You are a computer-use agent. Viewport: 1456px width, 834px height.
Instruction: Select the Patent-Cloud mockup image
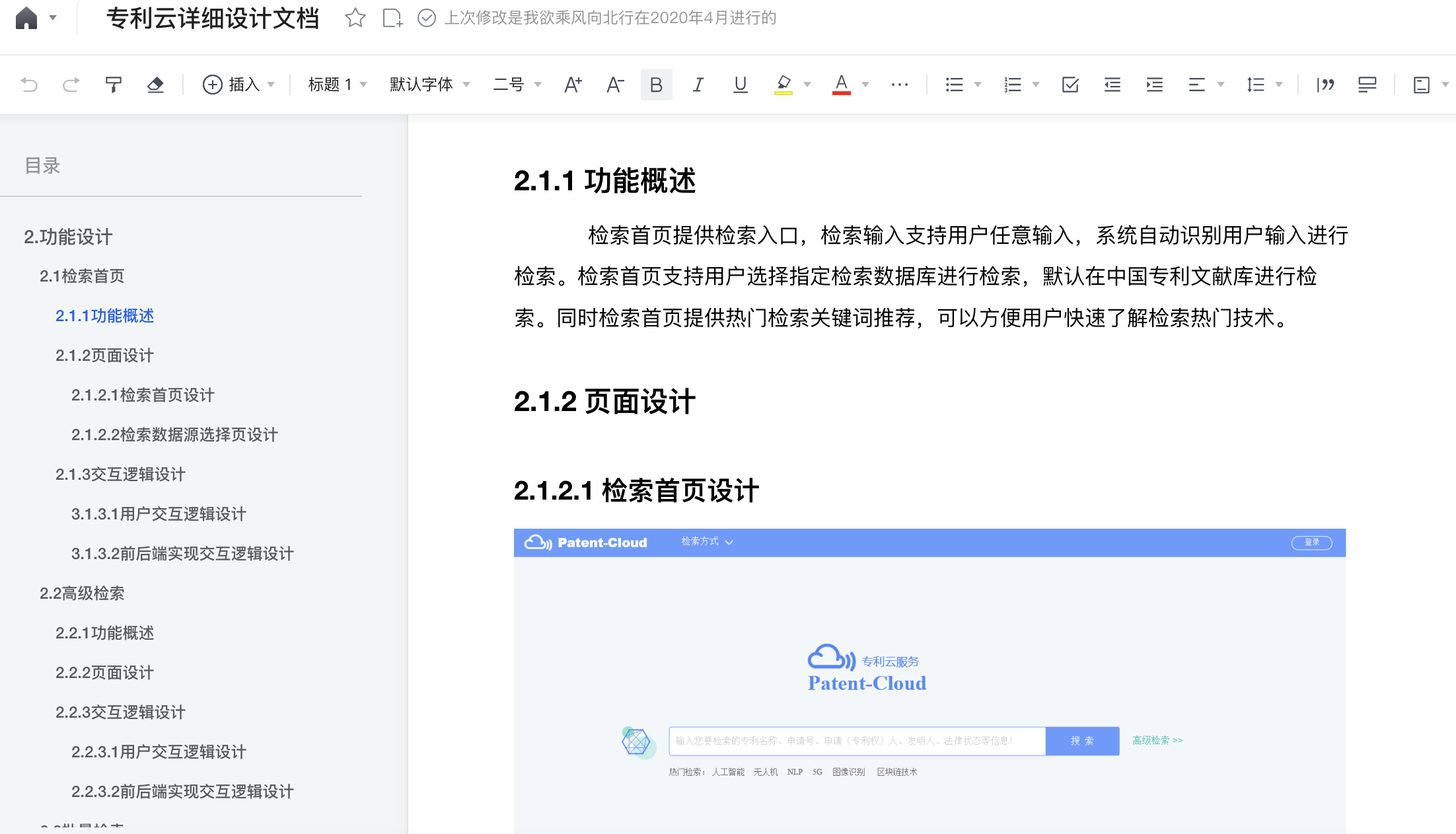pyautogui.click(x=929, y=681)
